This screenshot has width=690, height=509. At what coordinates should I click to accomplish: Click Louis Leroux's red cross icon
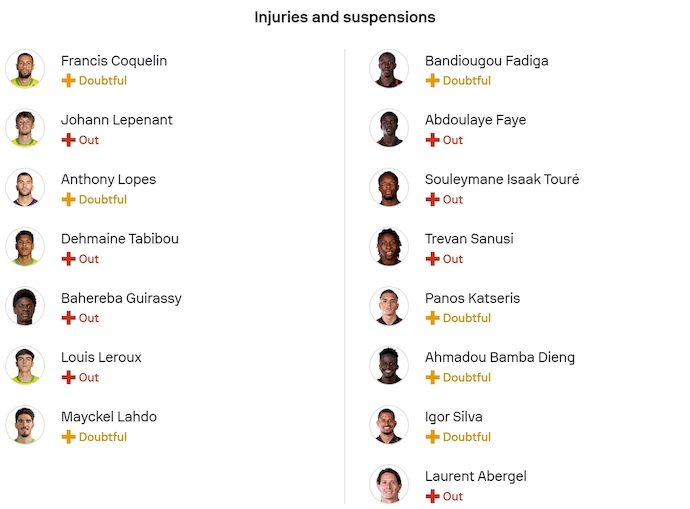[68, 378]
